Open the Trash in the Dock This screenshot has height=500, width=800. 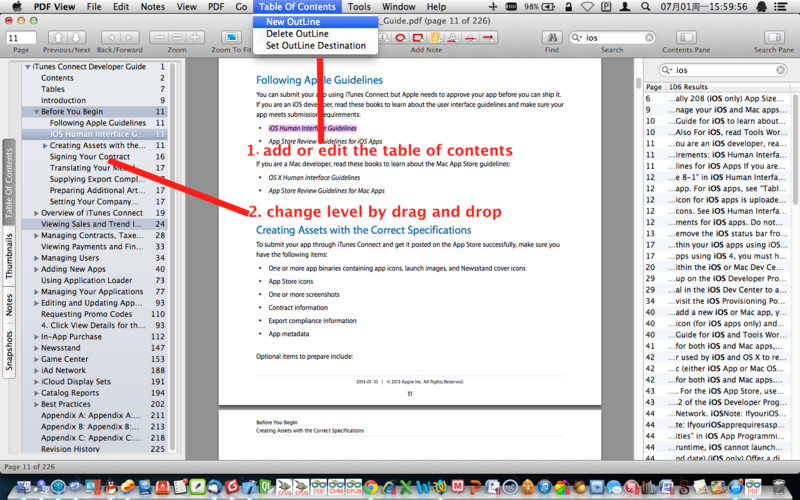[779, 486]
